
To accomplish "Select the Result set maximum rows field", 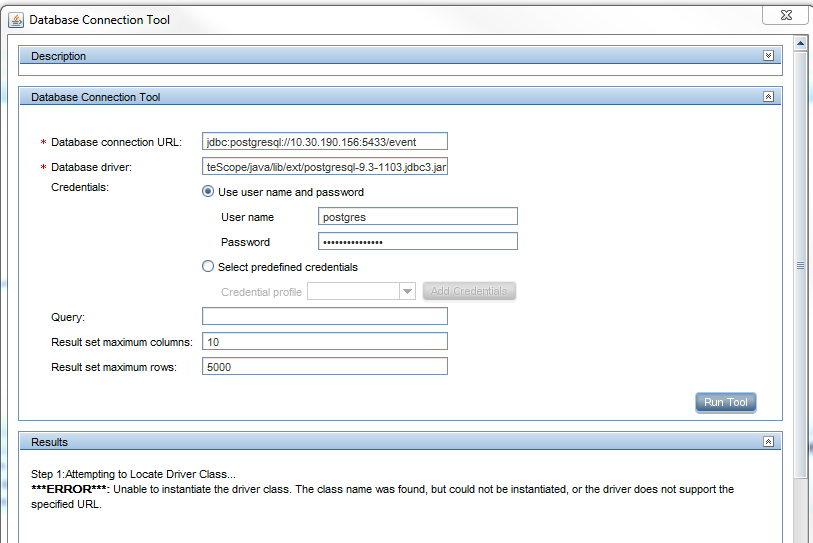I will (x=324, y=367).
